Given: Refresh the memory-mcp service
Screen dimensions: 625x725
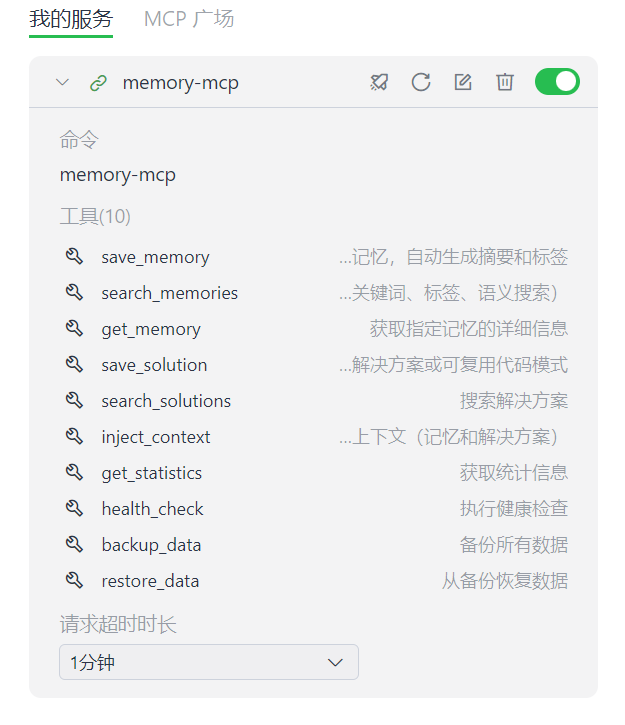Looking at the screenshot, I should [x=421, y=82].
